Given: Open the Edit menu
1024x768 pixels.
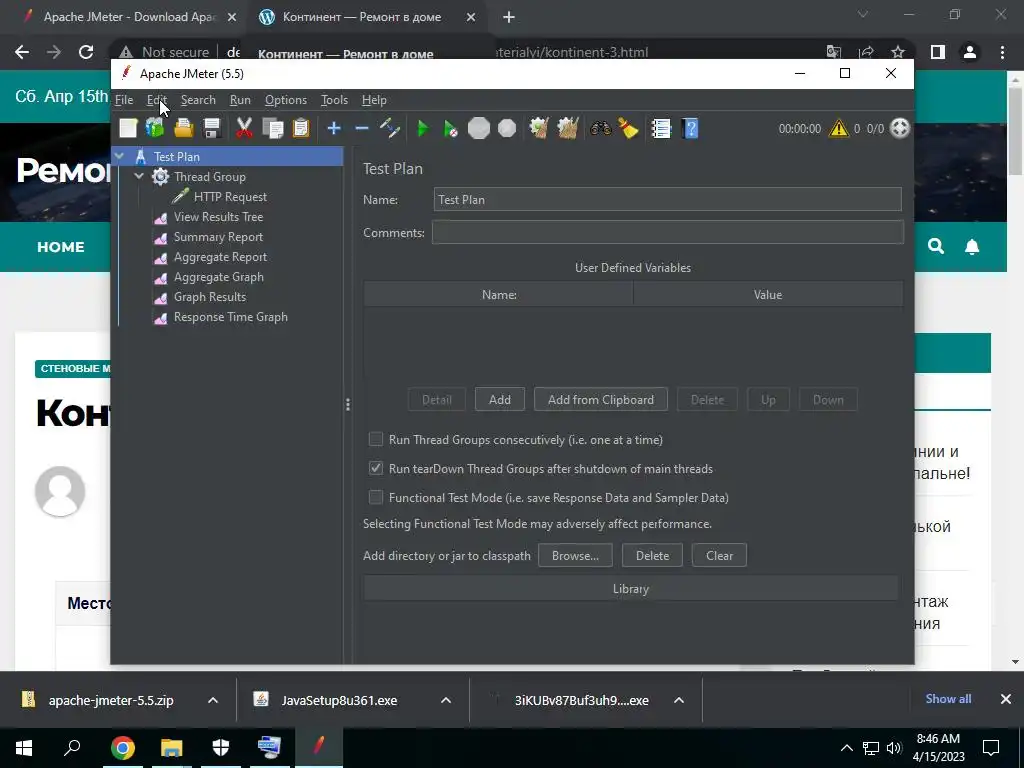Looking at the screenshot, I should point(157,100).
